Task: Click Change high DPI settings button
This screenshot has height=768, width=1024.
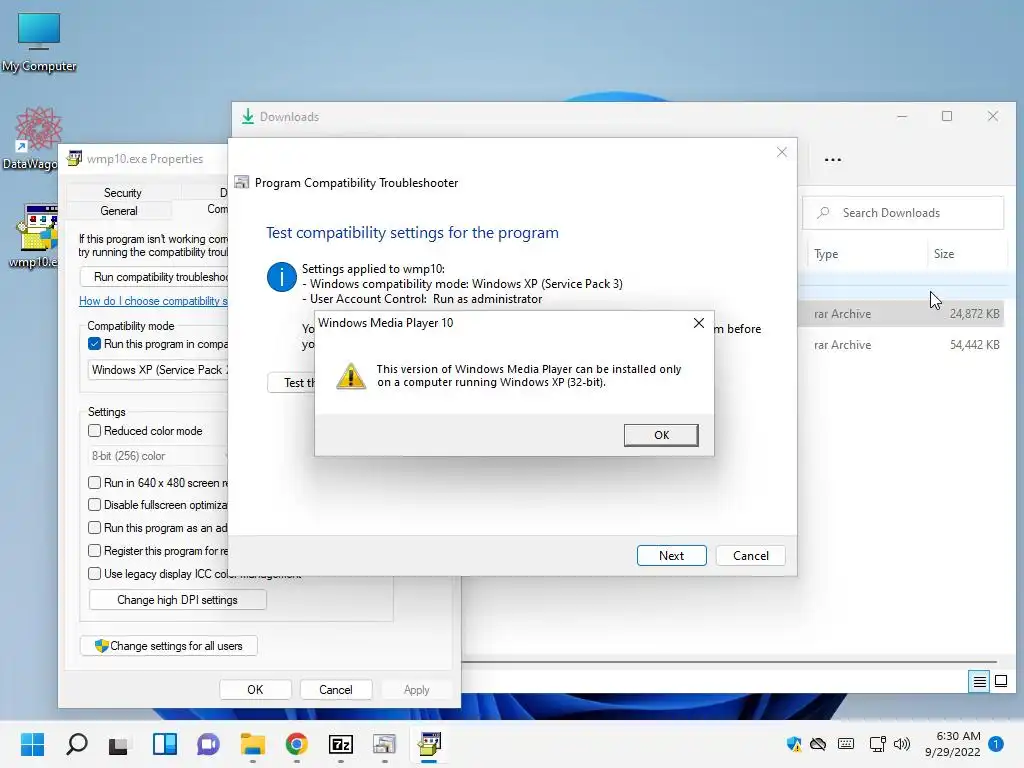Action: point(177,600)
